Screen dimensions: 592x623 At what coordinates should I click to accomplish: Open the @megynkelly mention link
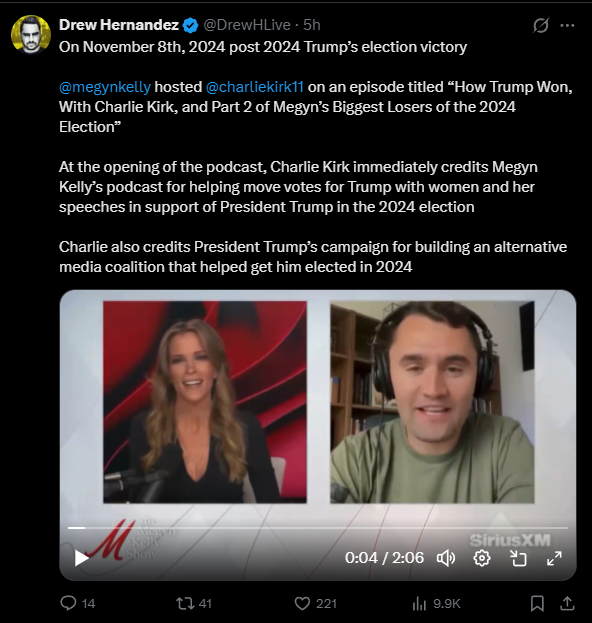tap(105, 87)
